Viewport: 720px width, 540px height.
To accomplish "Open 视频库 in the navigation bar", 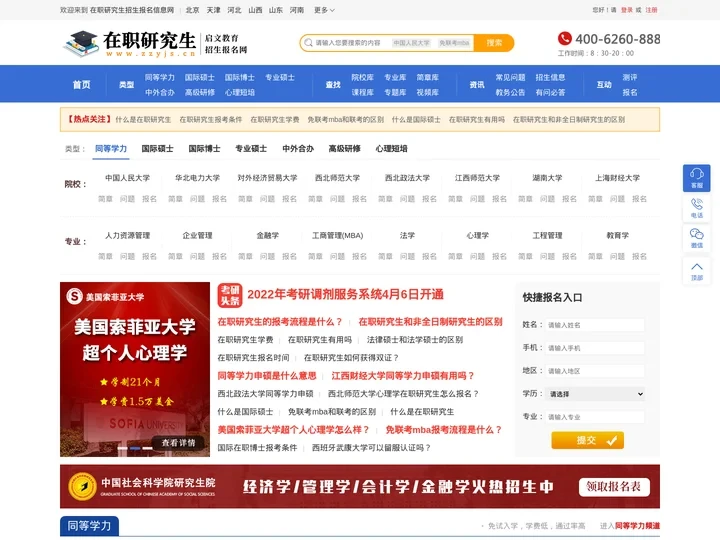I will click(428, 92).
